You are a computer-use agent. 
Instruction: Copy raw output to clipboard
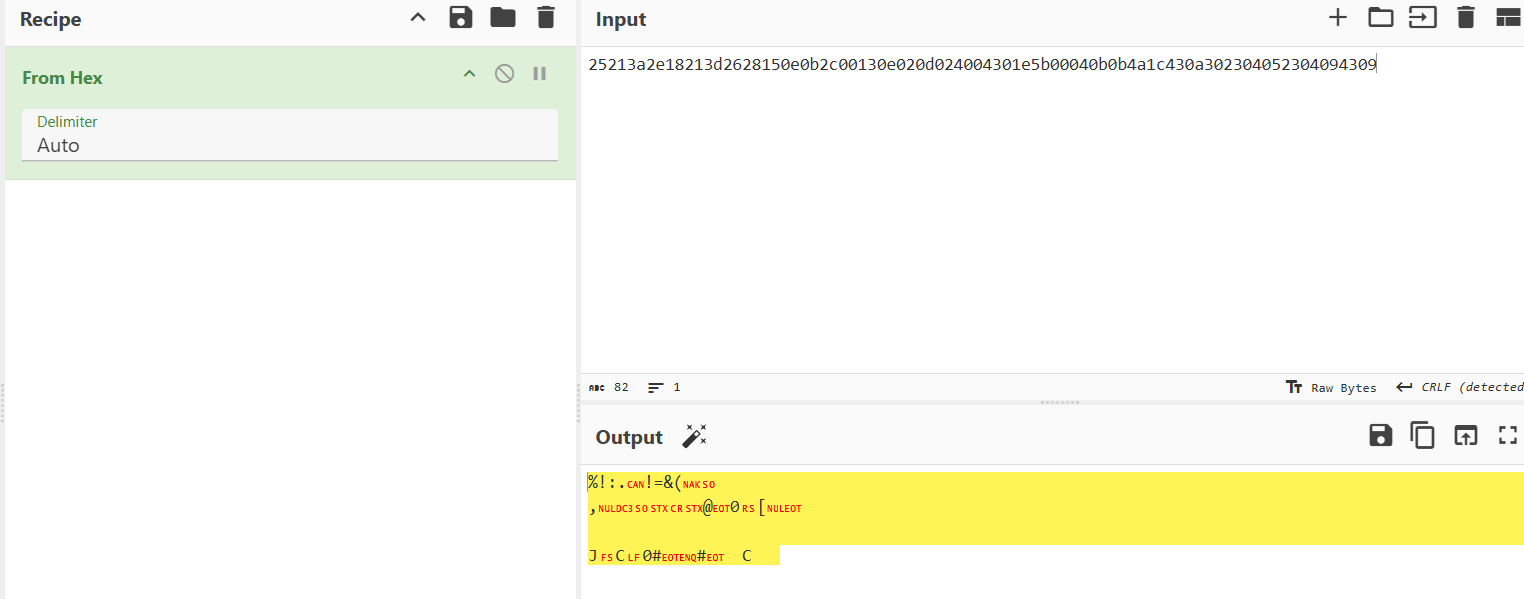click(1422, 435)
